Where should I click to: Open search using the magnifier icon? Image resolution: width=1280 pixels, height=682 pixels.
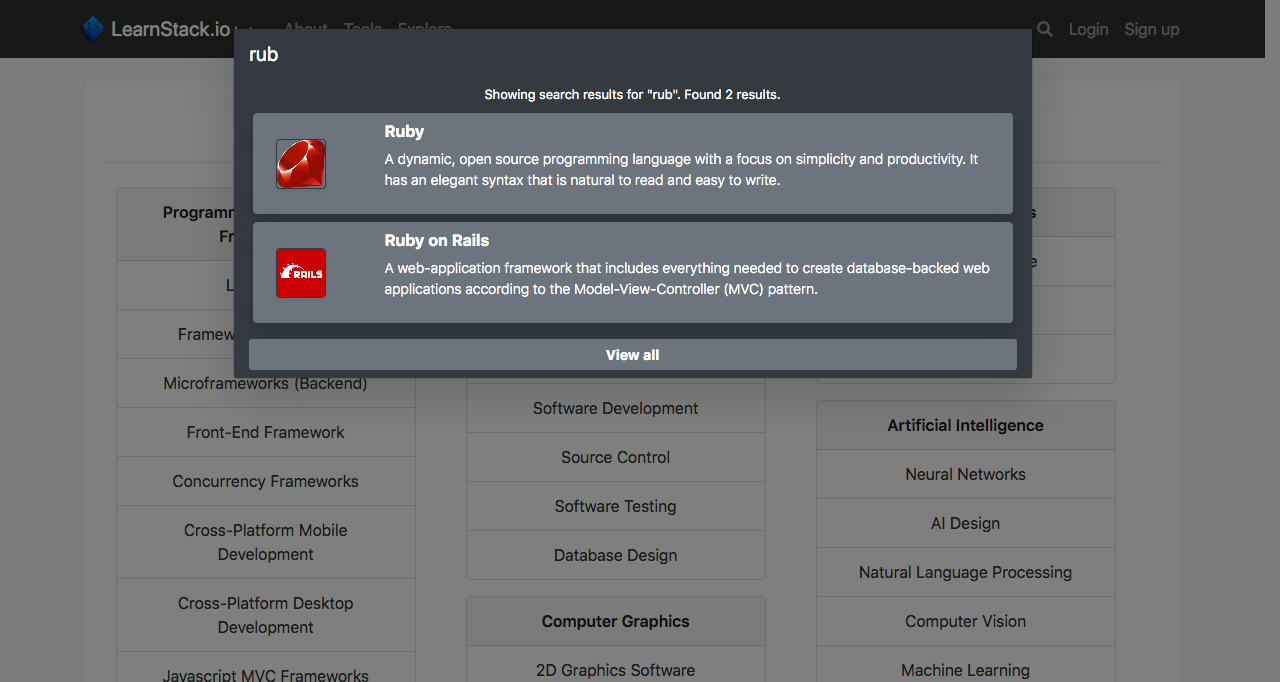1044,29
